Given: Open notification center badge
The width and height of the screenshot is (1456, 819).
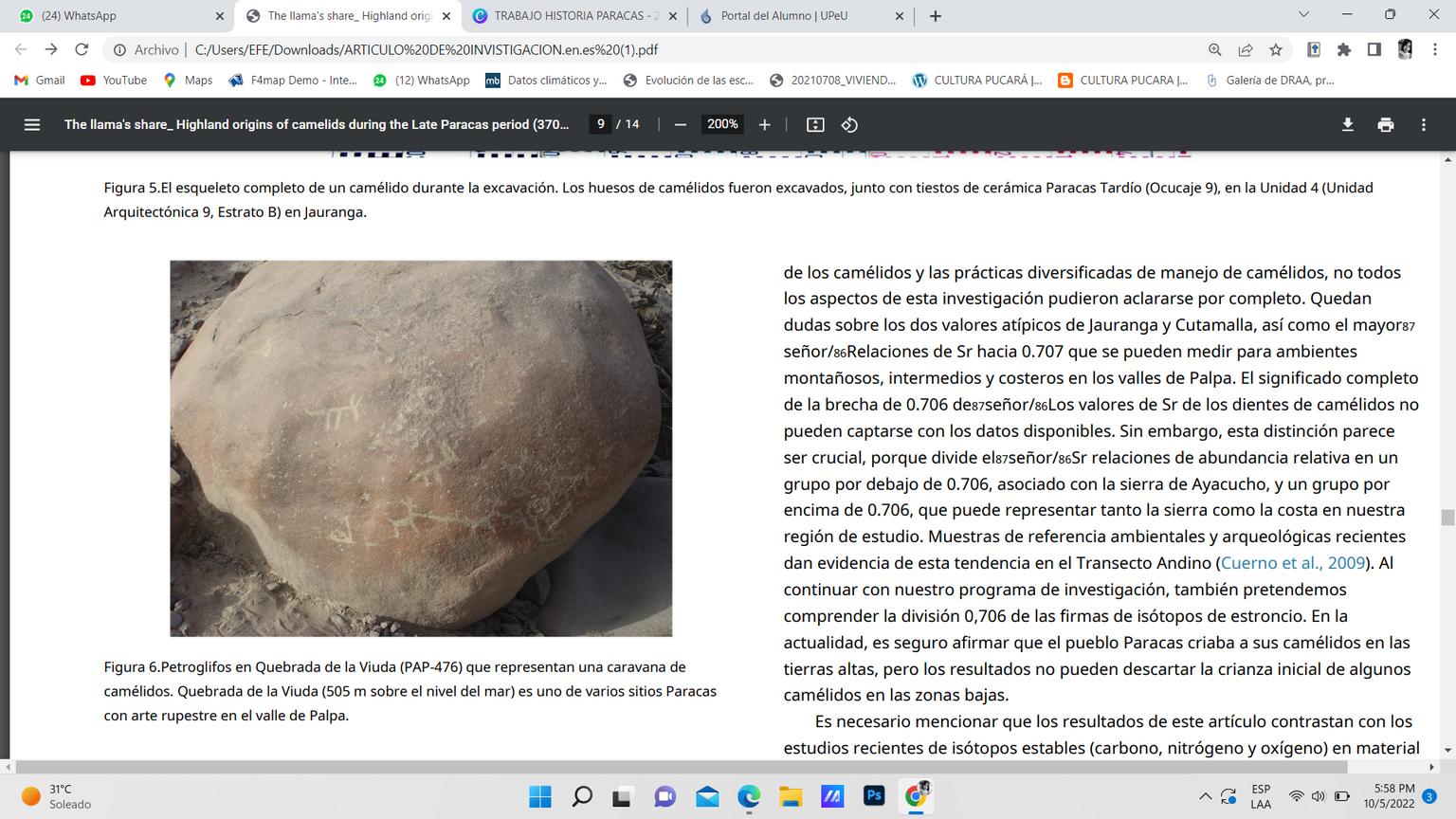Looking at the screenshot, I should coord(1429,796).
